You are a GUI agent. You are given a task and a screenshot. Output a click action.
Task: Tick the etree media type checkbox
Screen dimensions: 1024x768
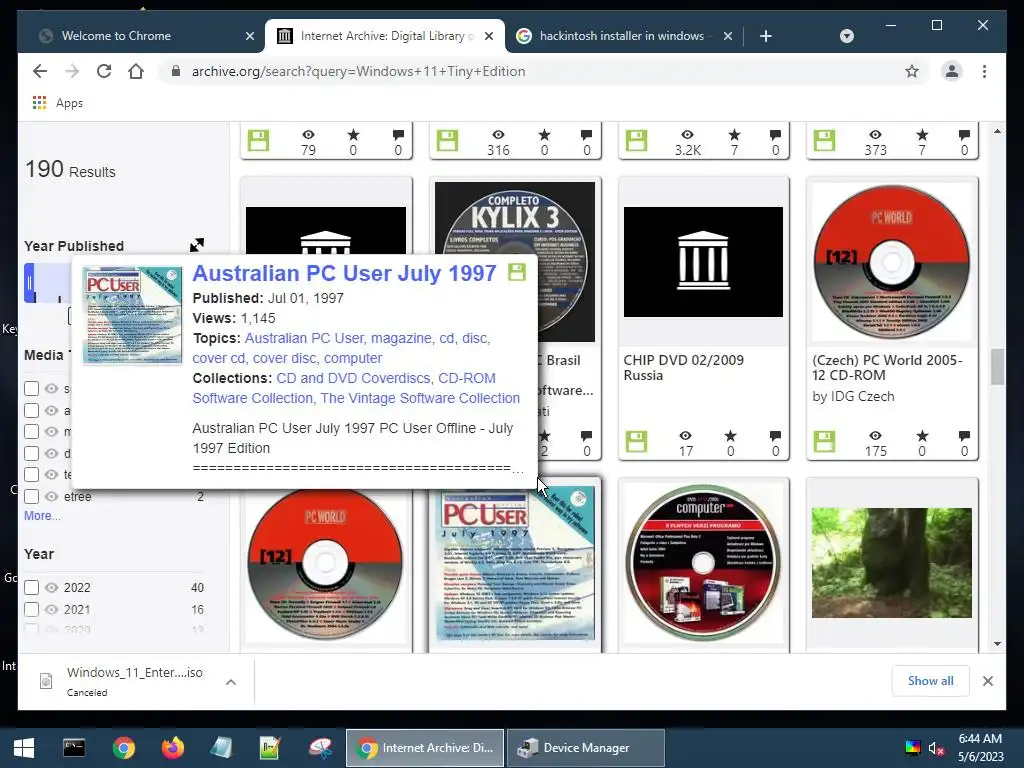pyautogui.click(x=31, y=496)
